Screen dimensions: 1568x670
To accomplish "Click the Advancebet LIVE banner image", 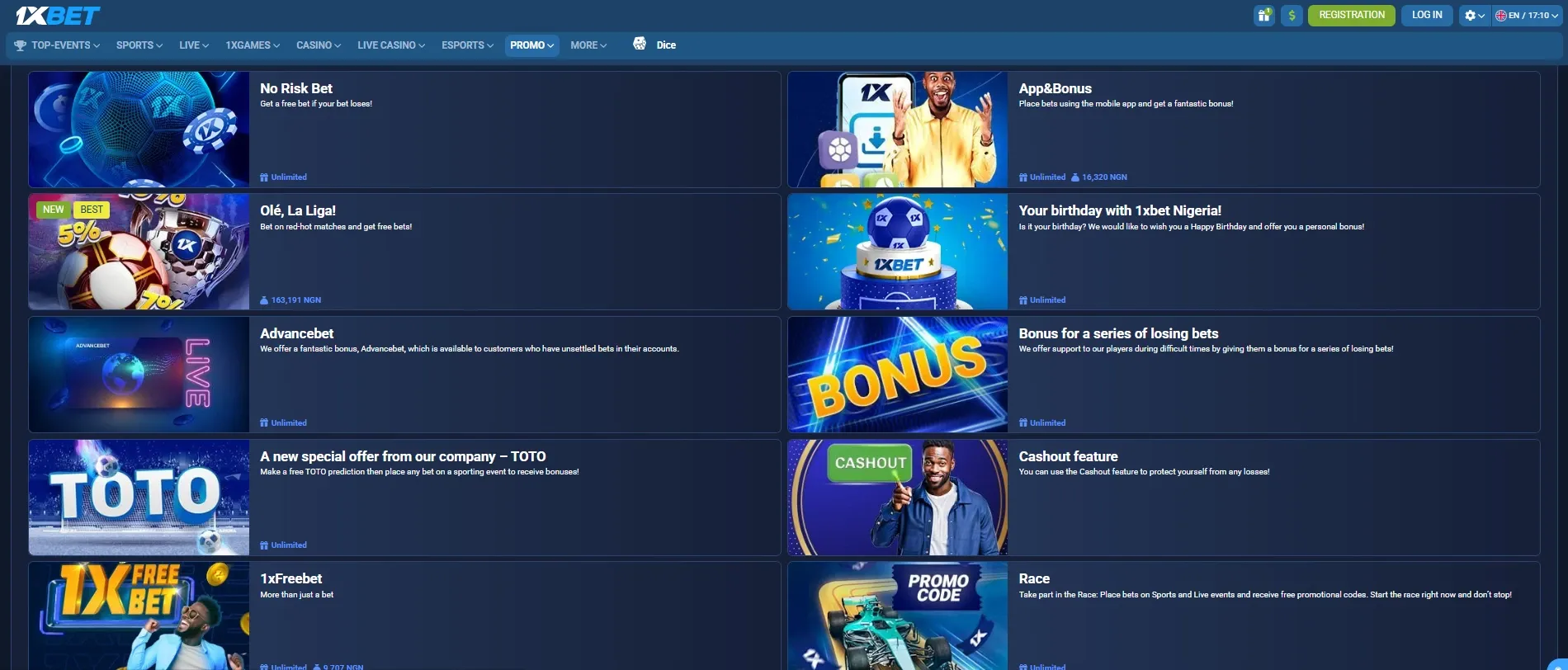I will (x=139, y=375).
